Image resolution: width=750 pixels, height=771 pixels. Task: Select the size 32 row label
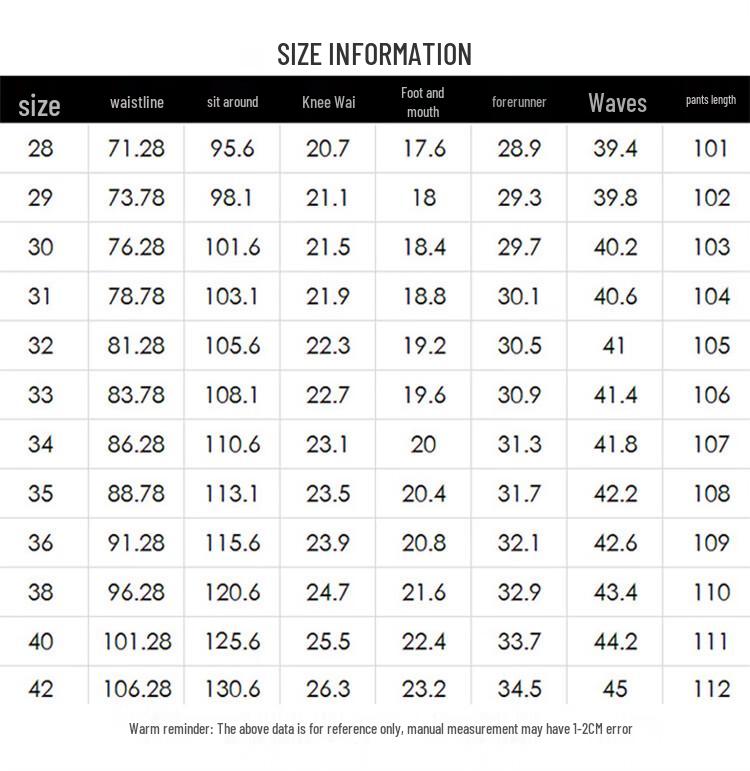coord(40,345)
